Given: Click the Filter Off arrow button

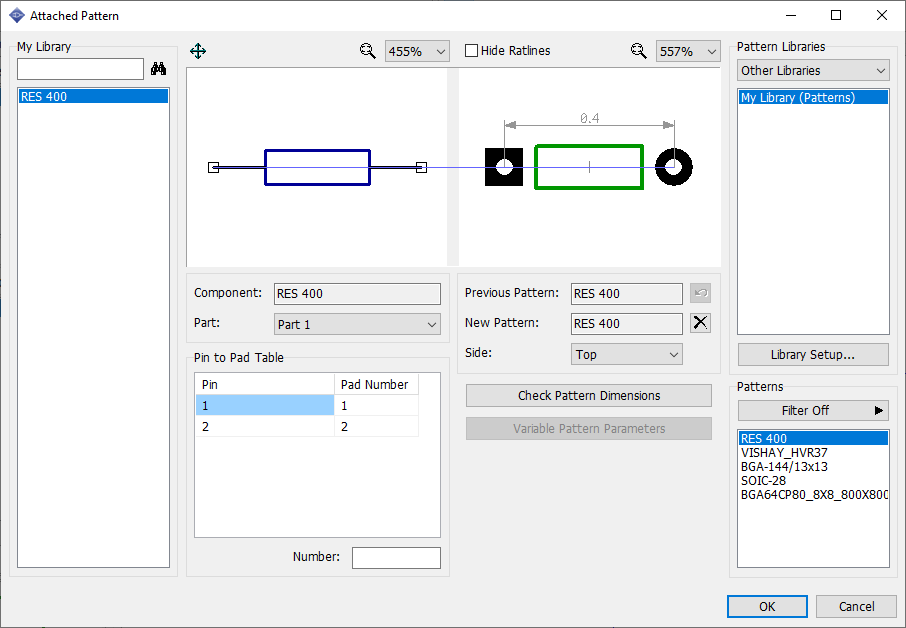Looking at the screenshot, I should click(813, 411).
